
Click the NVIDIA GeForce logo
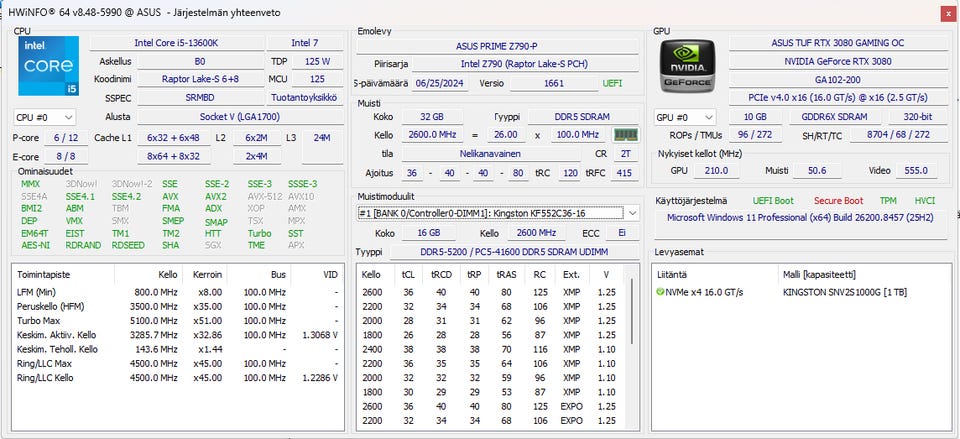coord(686,66)
